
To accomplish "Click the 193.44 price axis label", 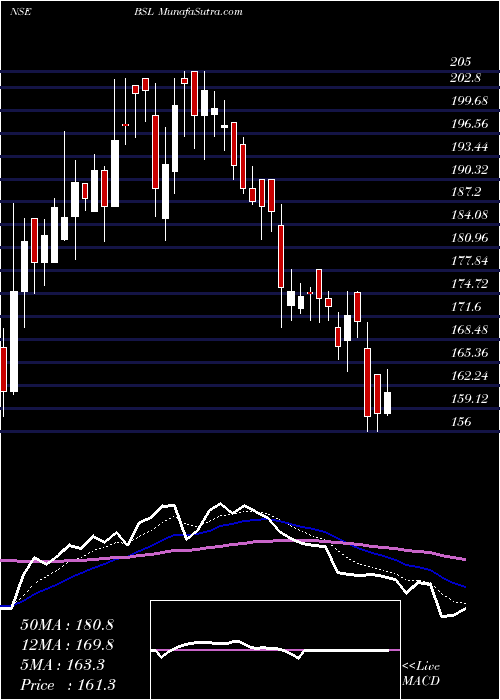I will point(469,146).
